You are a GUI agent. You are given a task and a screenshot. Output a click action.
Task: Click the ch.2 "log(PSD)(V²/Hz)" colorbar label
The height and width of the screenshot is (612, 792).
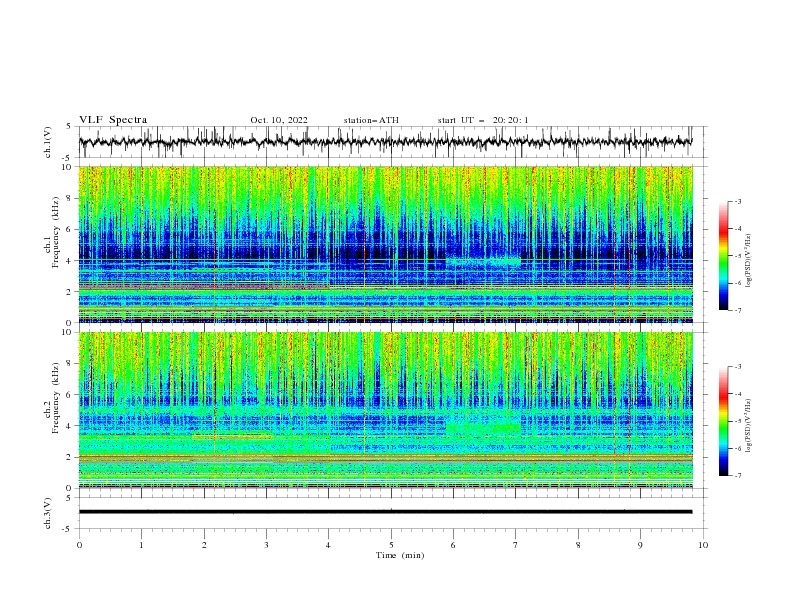click(748, 426)
